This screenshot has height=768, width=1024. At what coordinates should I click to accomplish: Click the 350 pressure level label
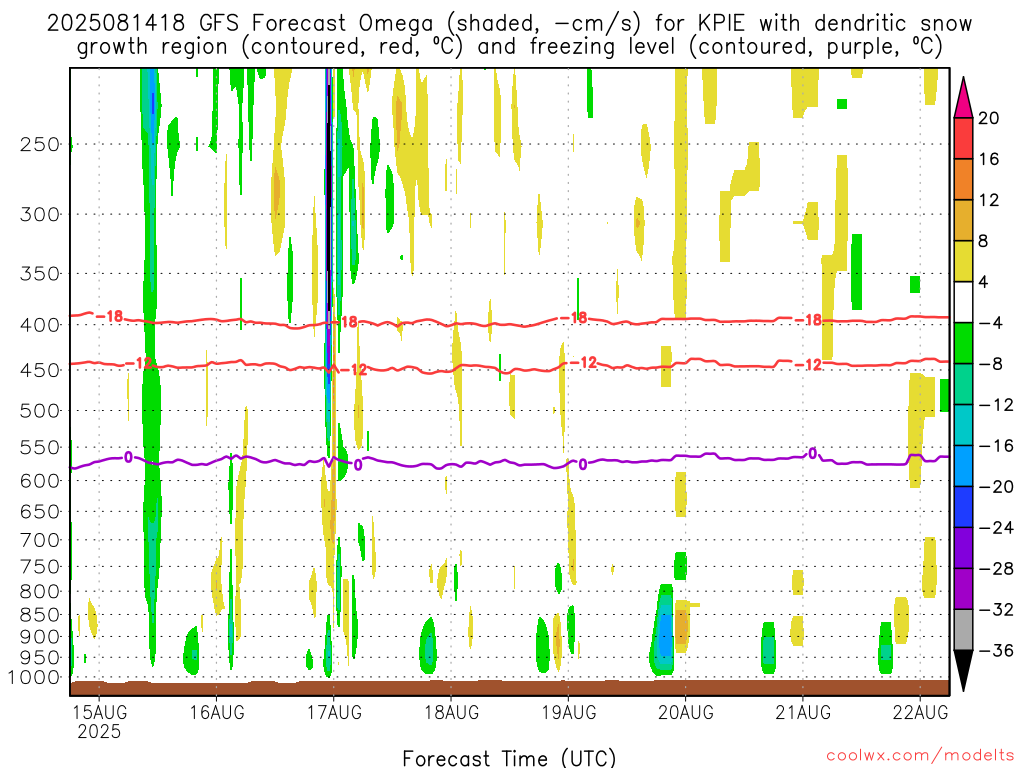pyautogui.click(x=40, y=274)
